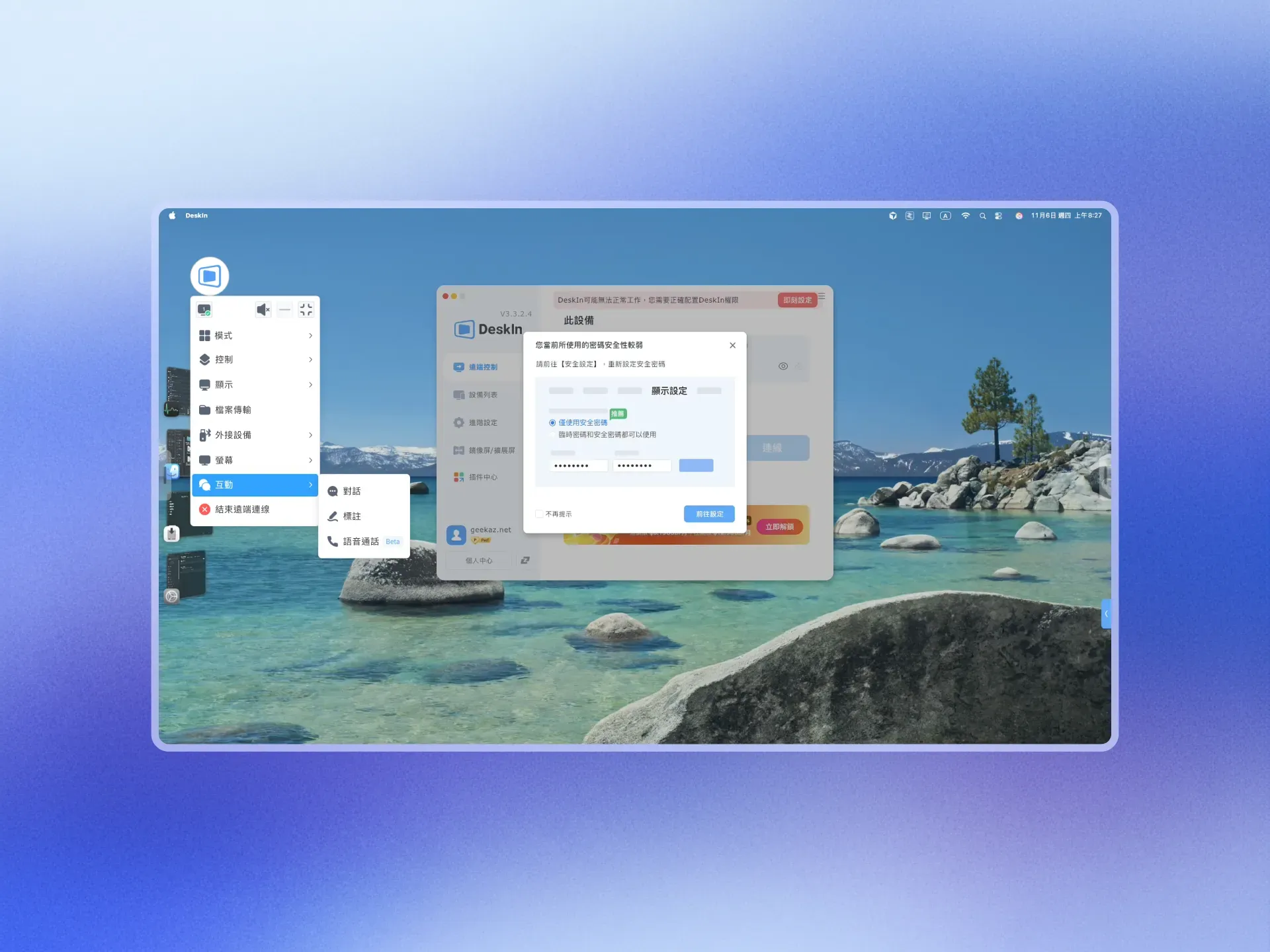Click the Activity Monitor icon in the dock
This screenshot has width=1270, height=952.
click(x=172, y=410)
